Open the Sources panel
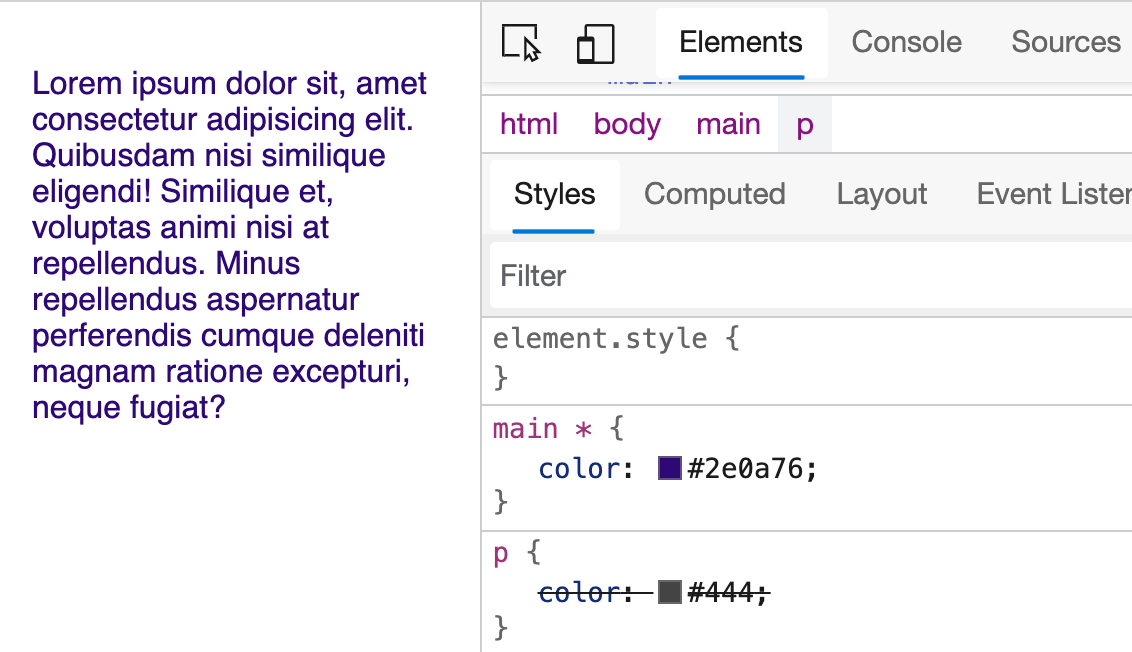The width and height of the screenshot is (1132, 652). [1066, 42]
